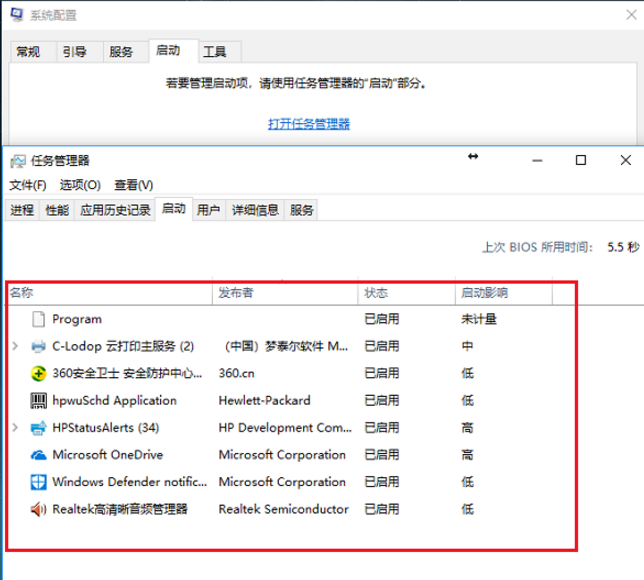Sort by the 状态 column header
Screen dimensions: 644x580
406,293
